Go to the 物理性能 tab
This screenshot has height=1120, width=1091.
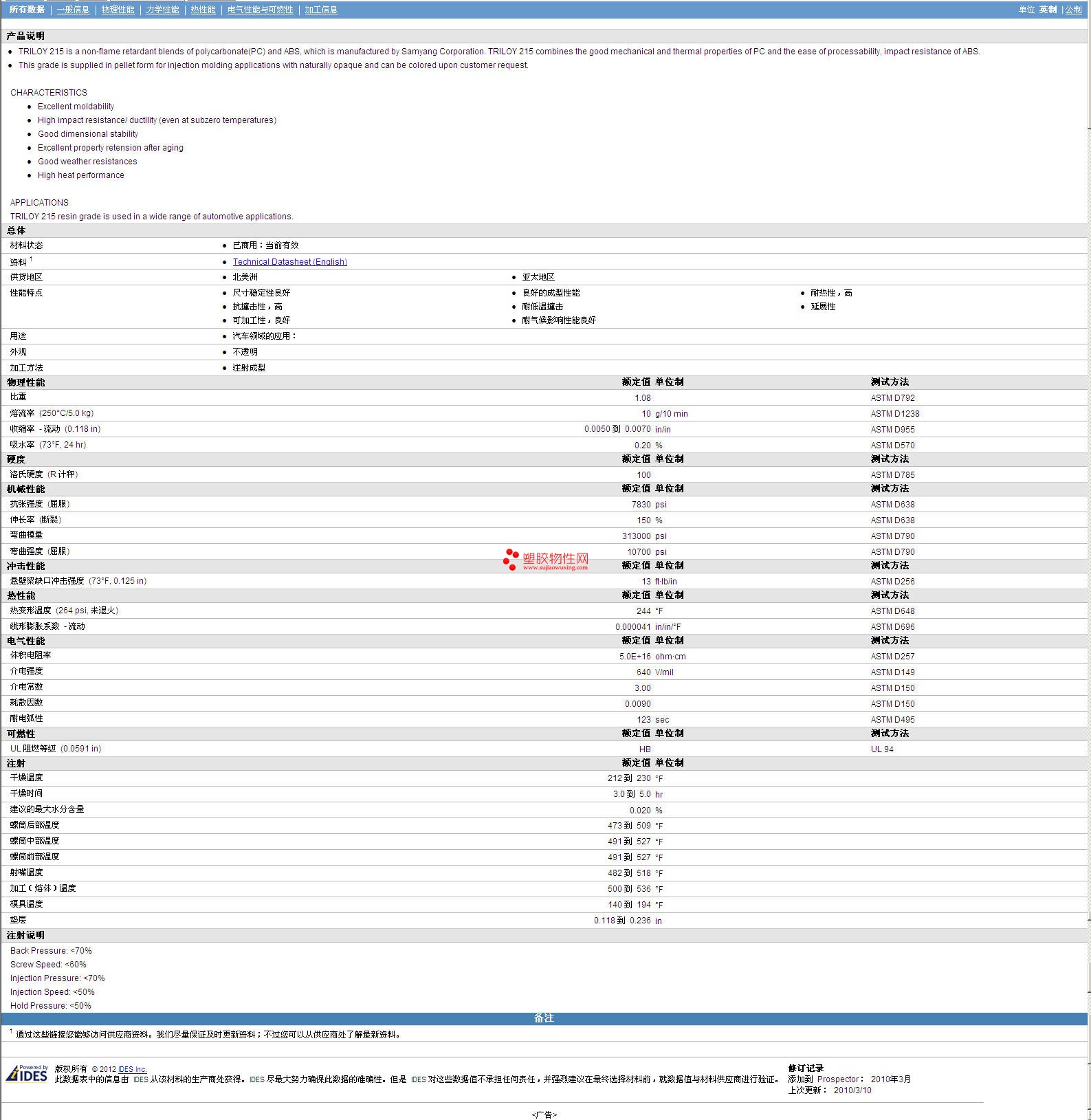point(118,10)
